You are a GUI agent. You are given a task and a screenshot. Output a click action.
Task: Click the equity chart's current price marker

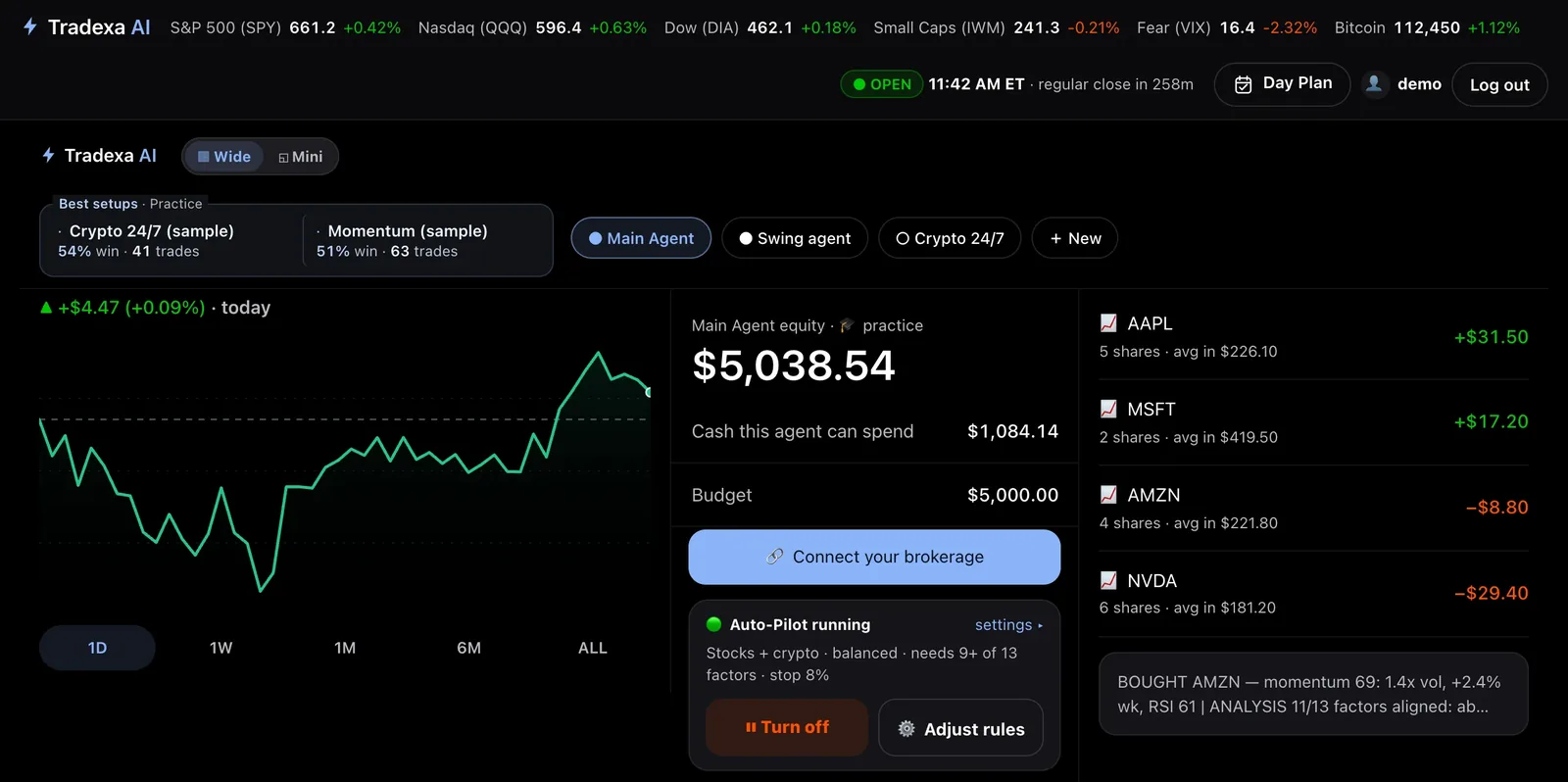pos(648,392)
